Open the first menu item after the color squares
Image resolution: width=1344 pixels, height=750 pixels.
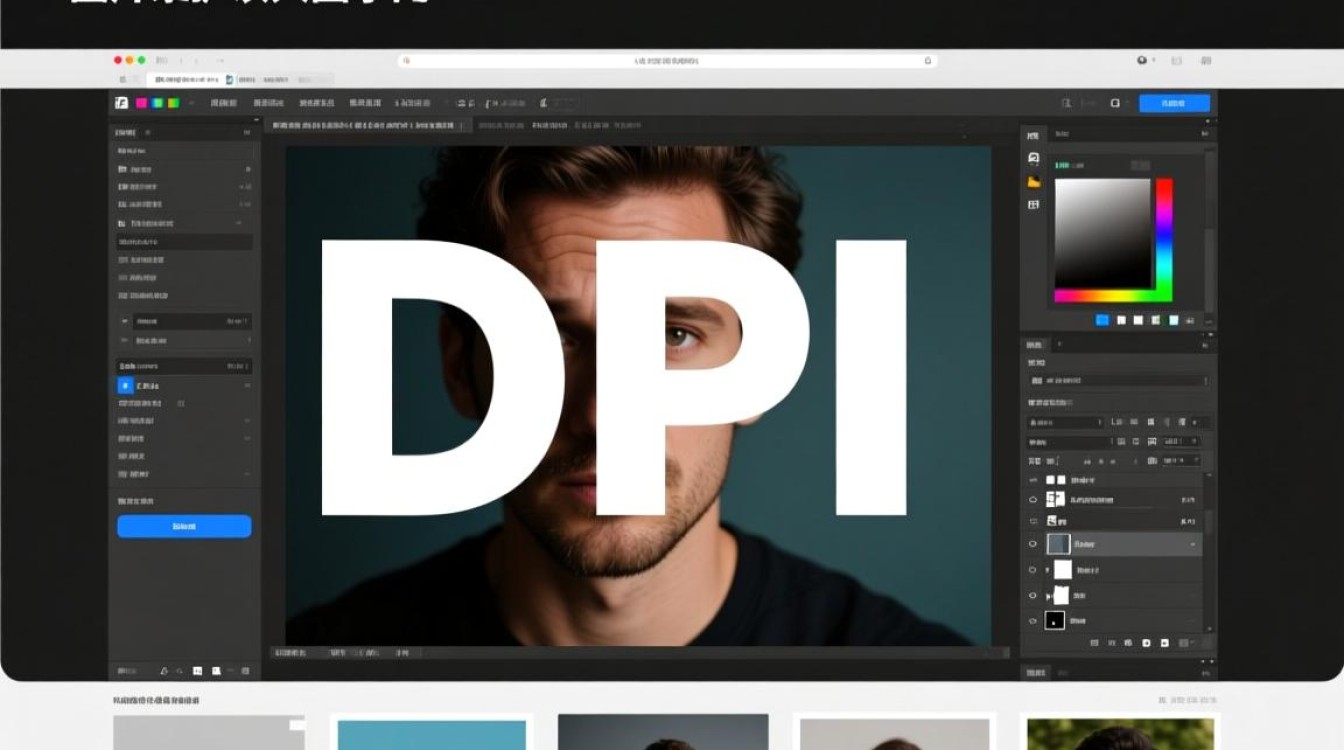pyautogui.click(x=224, y=103)
